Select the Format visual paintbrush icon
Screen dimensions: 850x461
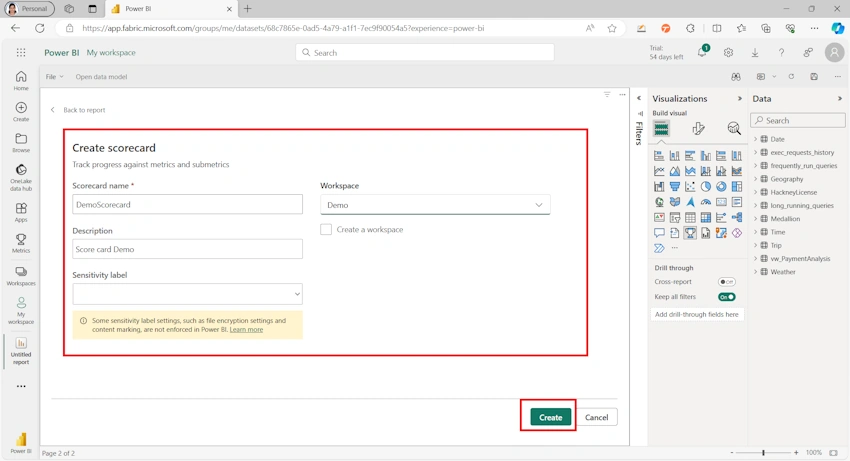coord(698,128)
